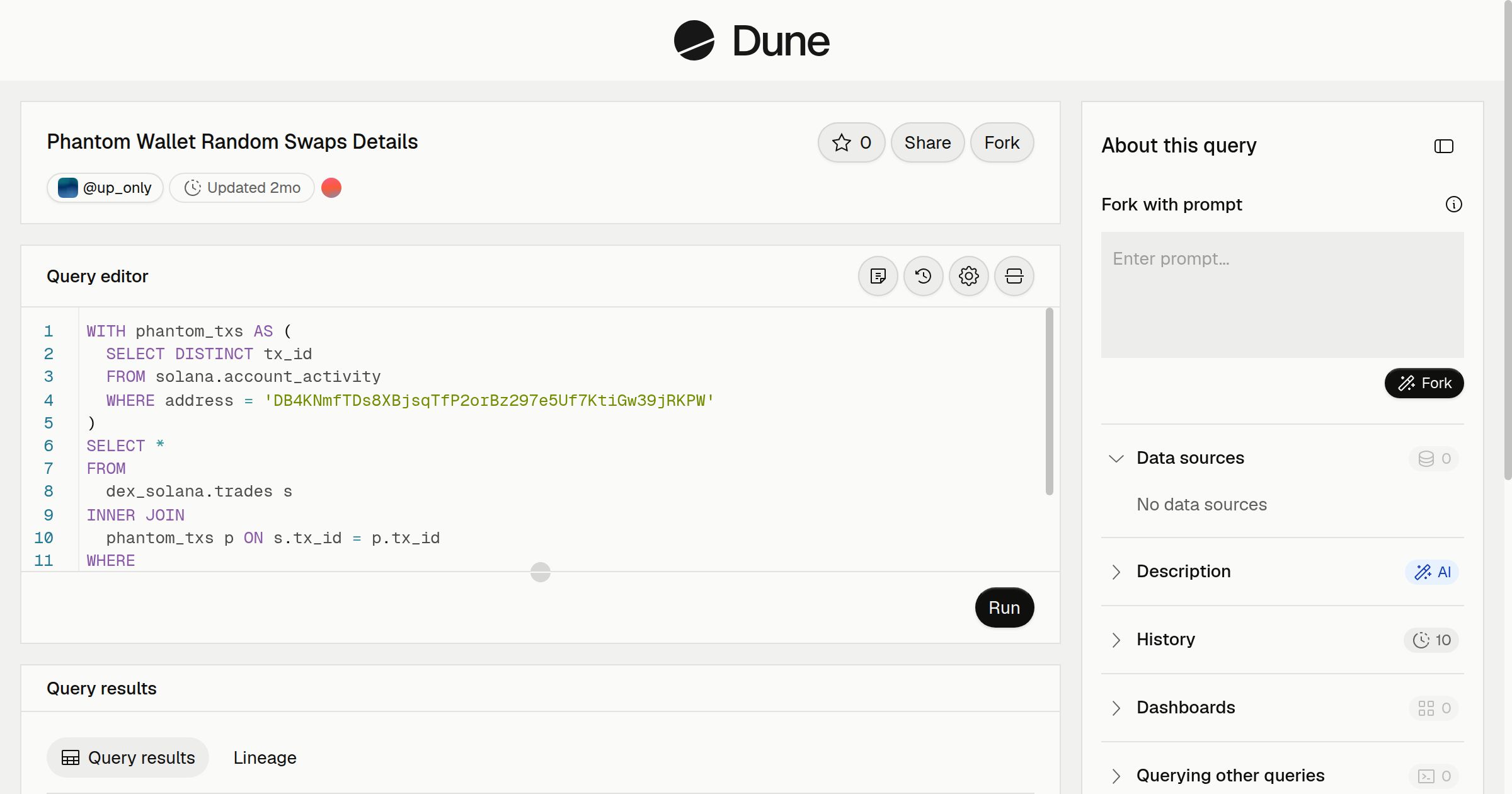Click the History count badge showing 10

coord(1431,640)
